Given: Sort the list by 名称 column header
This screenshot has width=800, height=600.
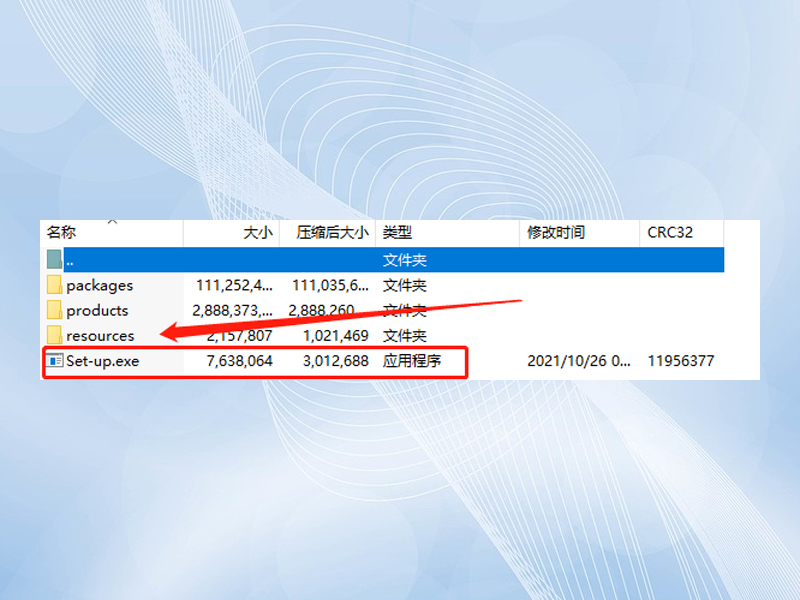Looking at the screenshot, I should click(62, 233).
